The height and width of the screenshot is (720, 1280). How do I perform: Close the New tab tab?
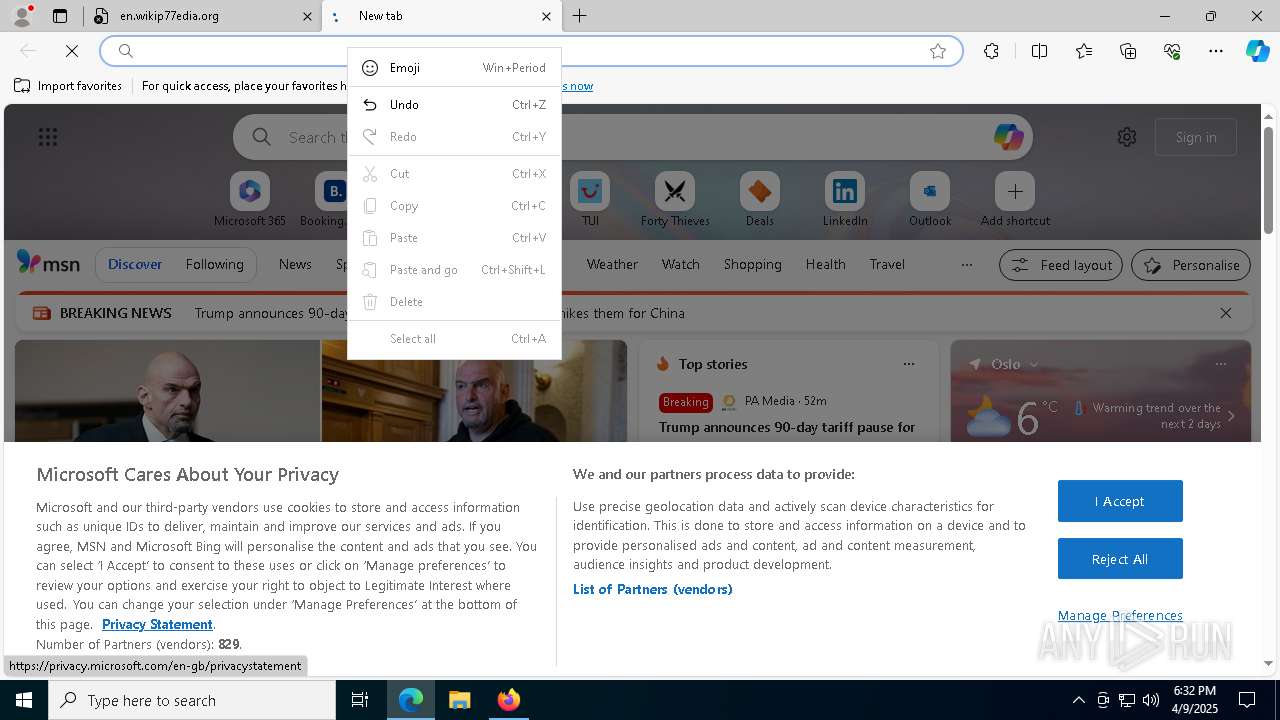(546, 16)
